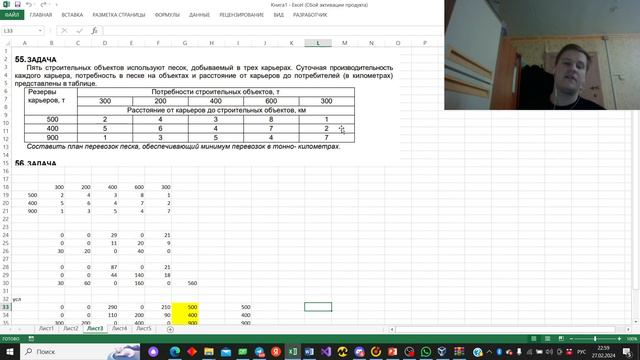The image size is (640, 360).
Task: Select row 18 header
Action: [6, 187]
